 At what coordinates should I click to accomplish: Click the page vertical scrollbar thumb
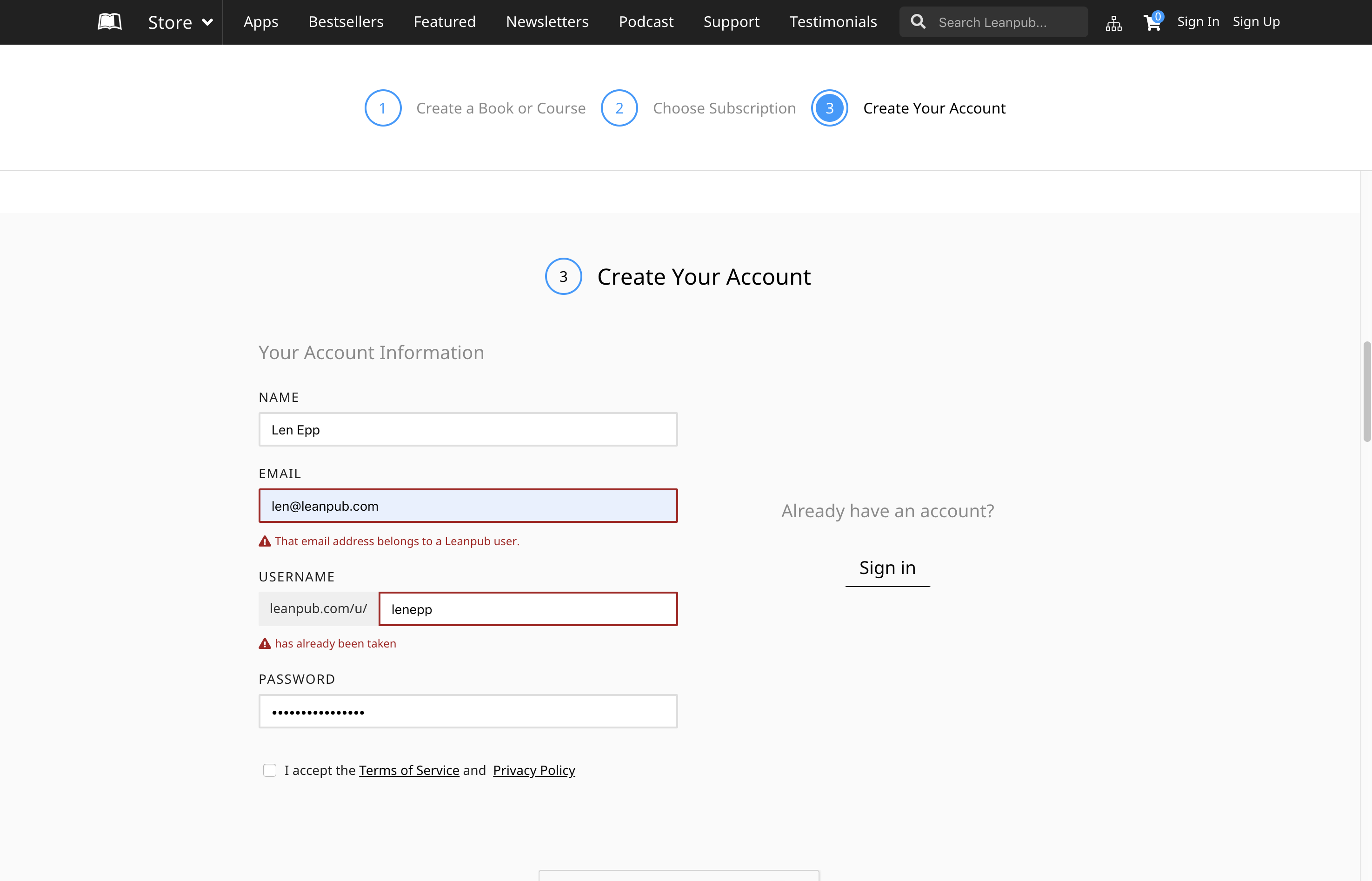[1366, 392]
